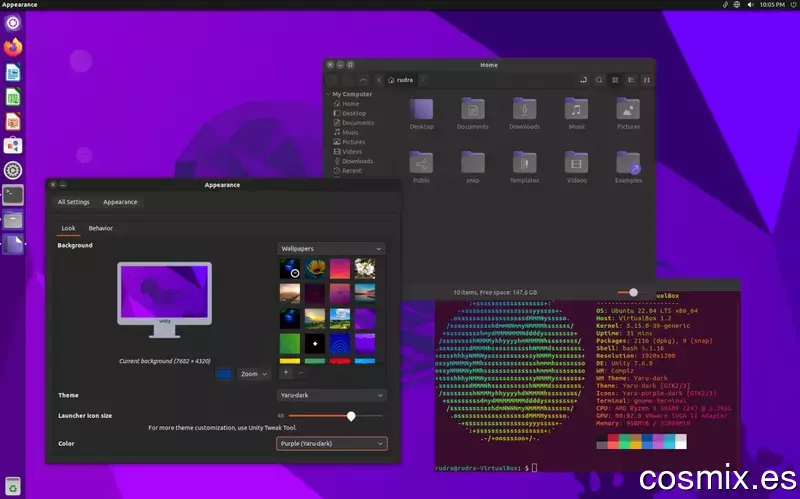Open Ubuntu Software from the launcher
This screenshot has width=800, height=499.
point(13,146)
